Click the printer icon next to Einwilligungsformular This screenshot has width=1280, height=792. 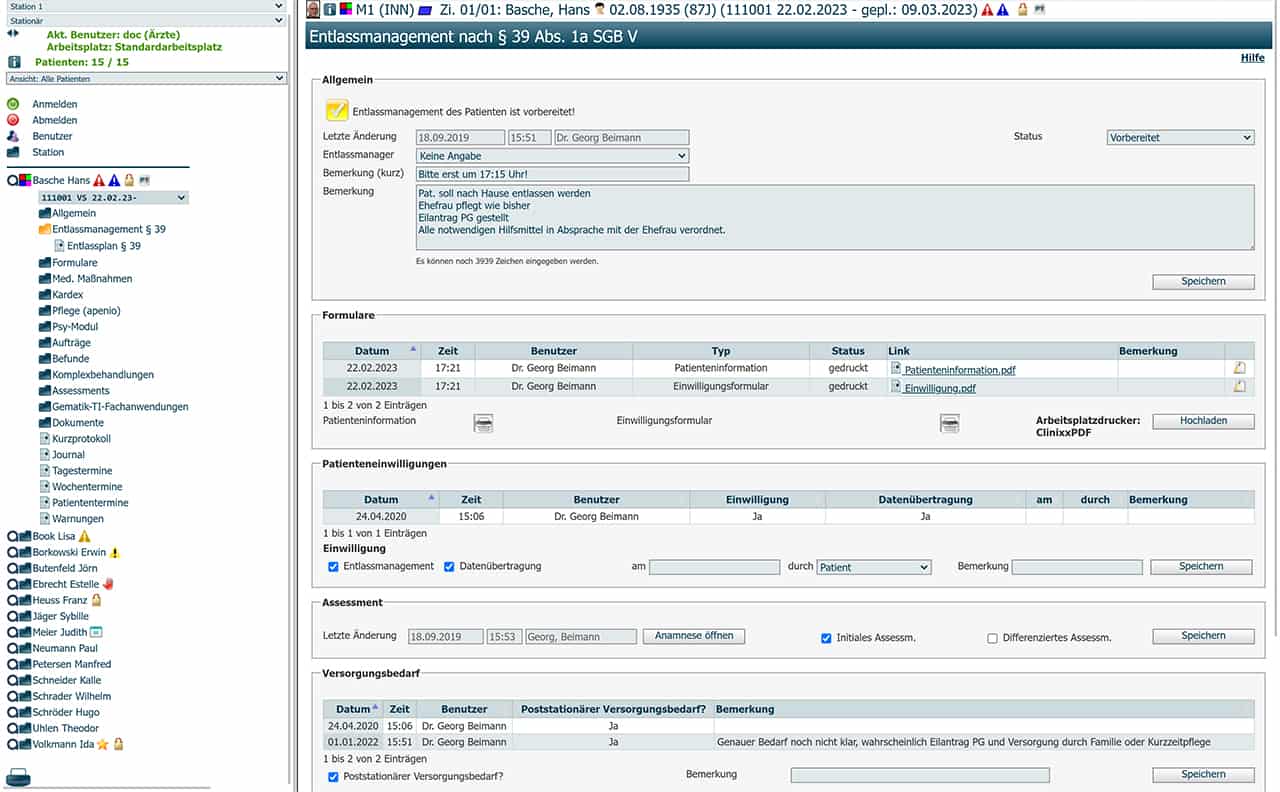pos(949,424)
